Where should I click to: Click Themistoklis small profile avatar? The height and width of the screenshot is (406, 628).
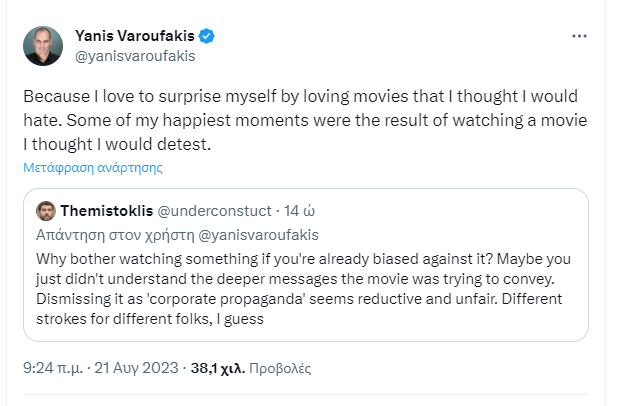(45, 211)
